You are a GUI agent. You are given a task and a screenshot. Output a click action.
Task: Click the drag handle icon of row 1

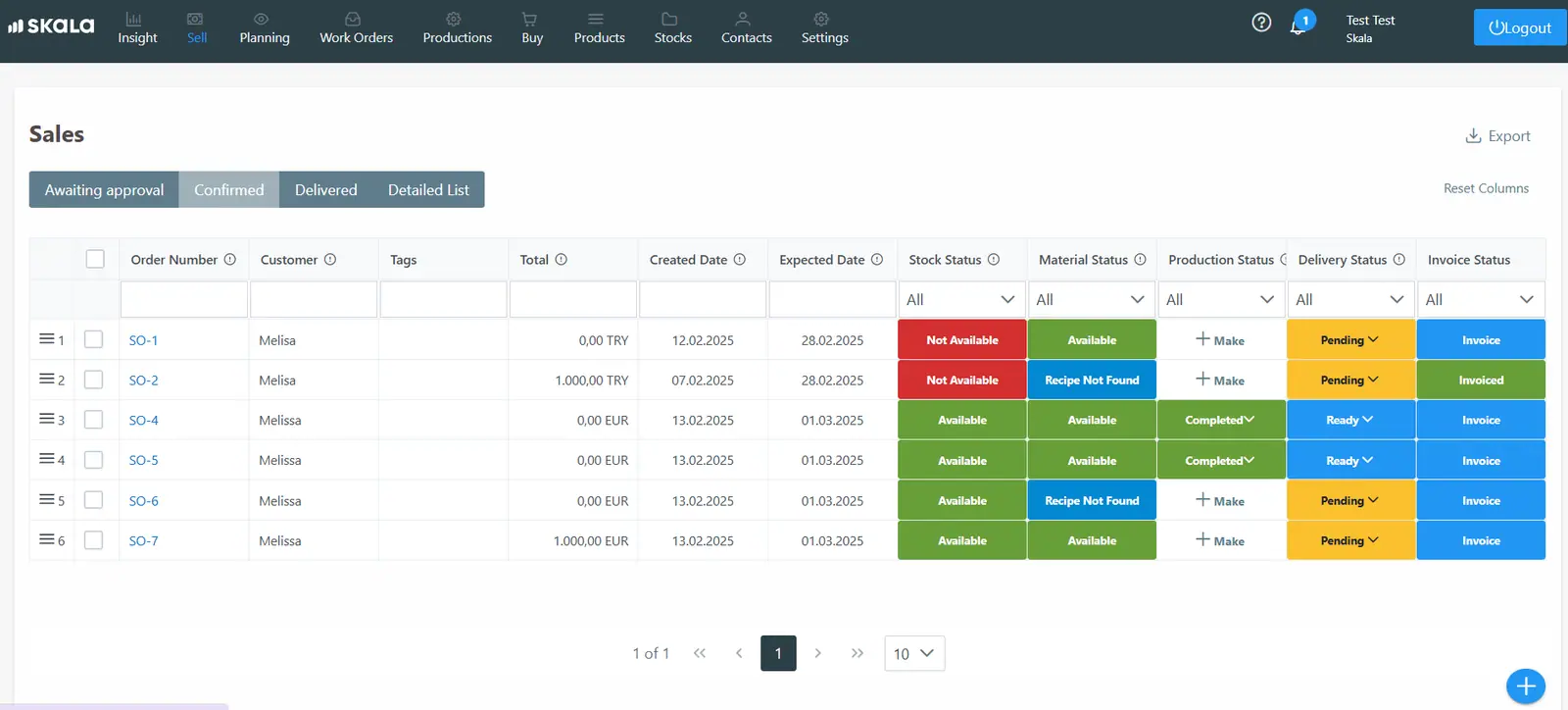point(46,339)
